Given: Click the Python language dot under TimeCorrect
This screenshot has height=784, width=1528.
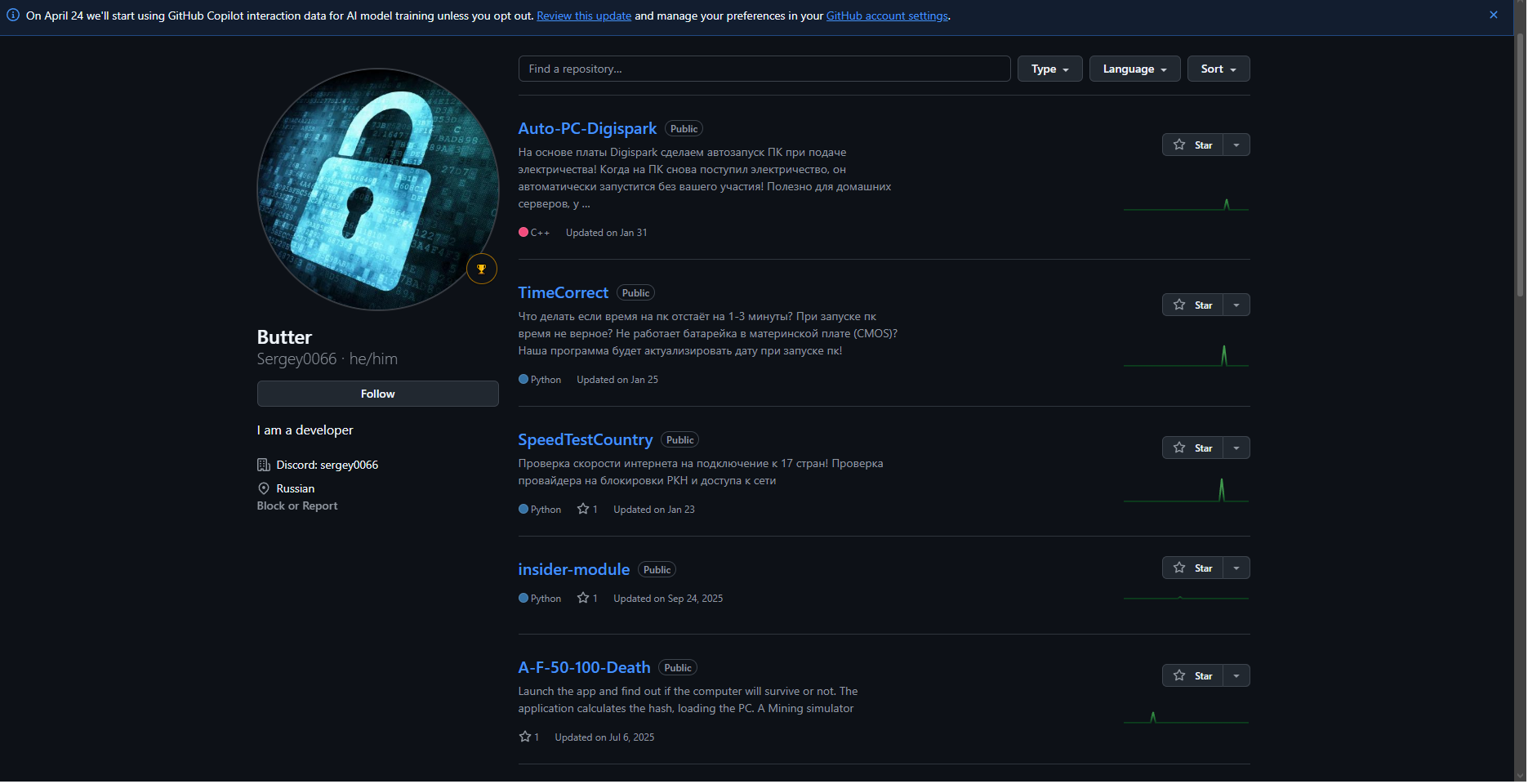Looking at the screenshot, I should click(523, 379).
